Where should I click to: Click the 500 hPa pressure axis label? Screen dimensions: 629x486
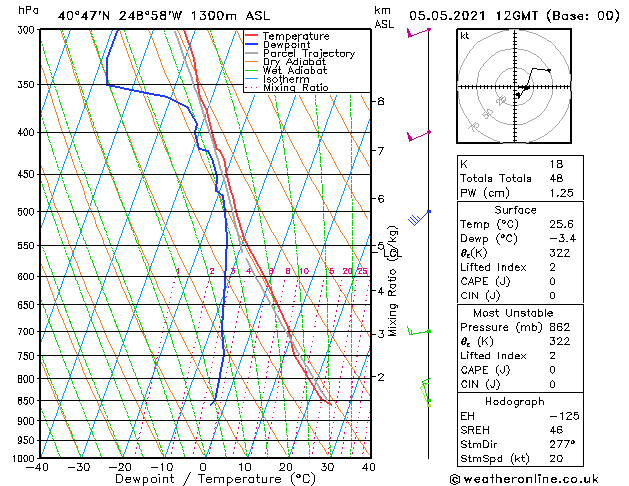(x=27, y=212)
